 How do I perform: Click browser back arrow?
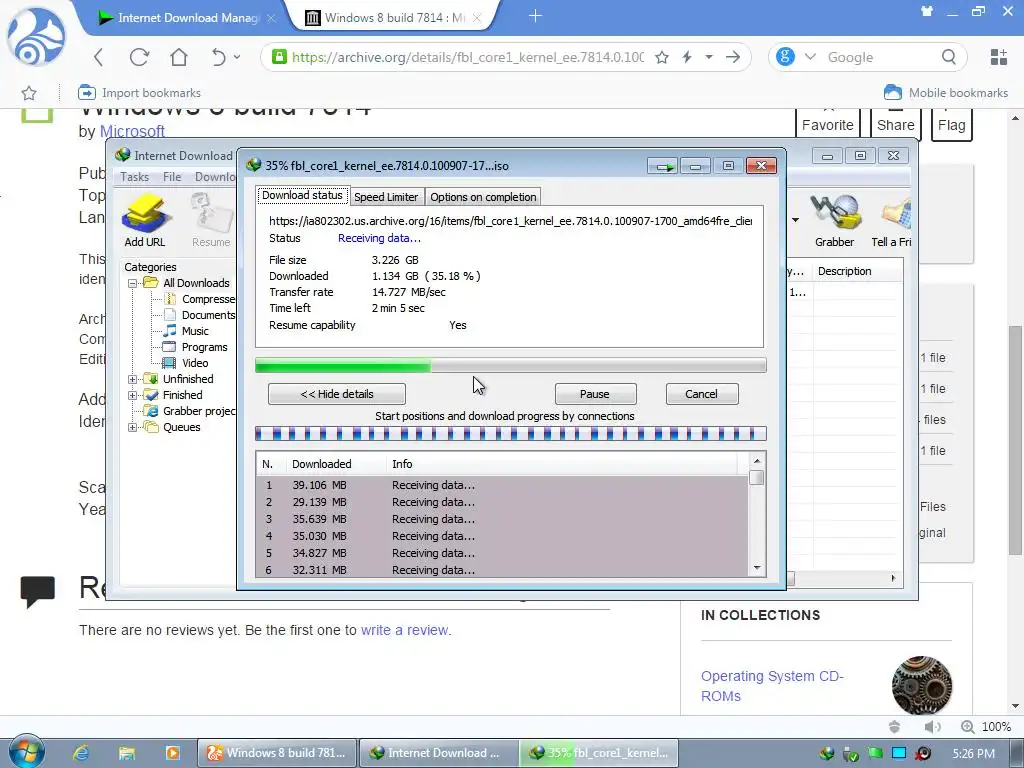(x=99, y=57)
